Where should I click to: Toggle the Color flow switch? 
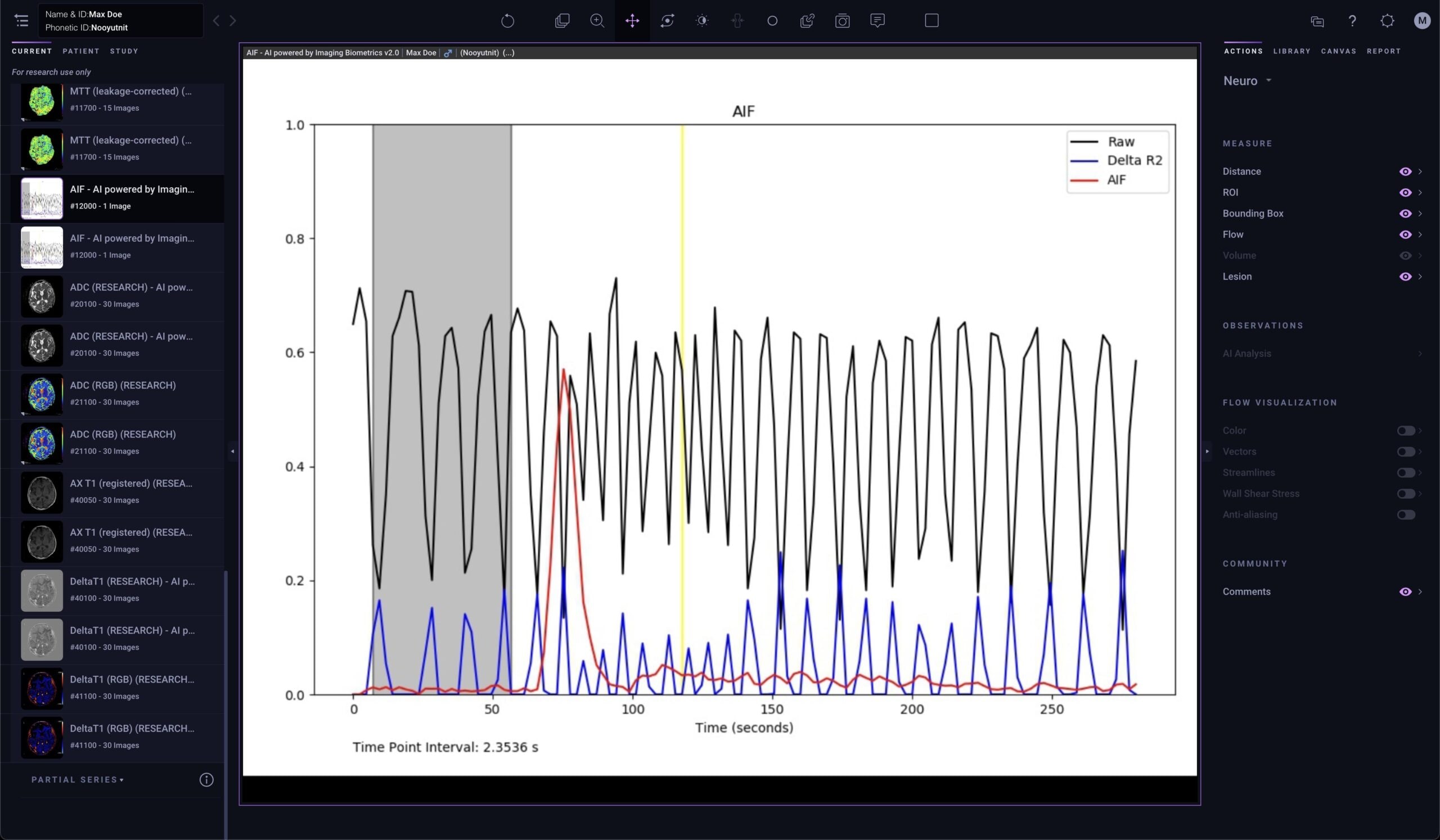coord(1406,431)
